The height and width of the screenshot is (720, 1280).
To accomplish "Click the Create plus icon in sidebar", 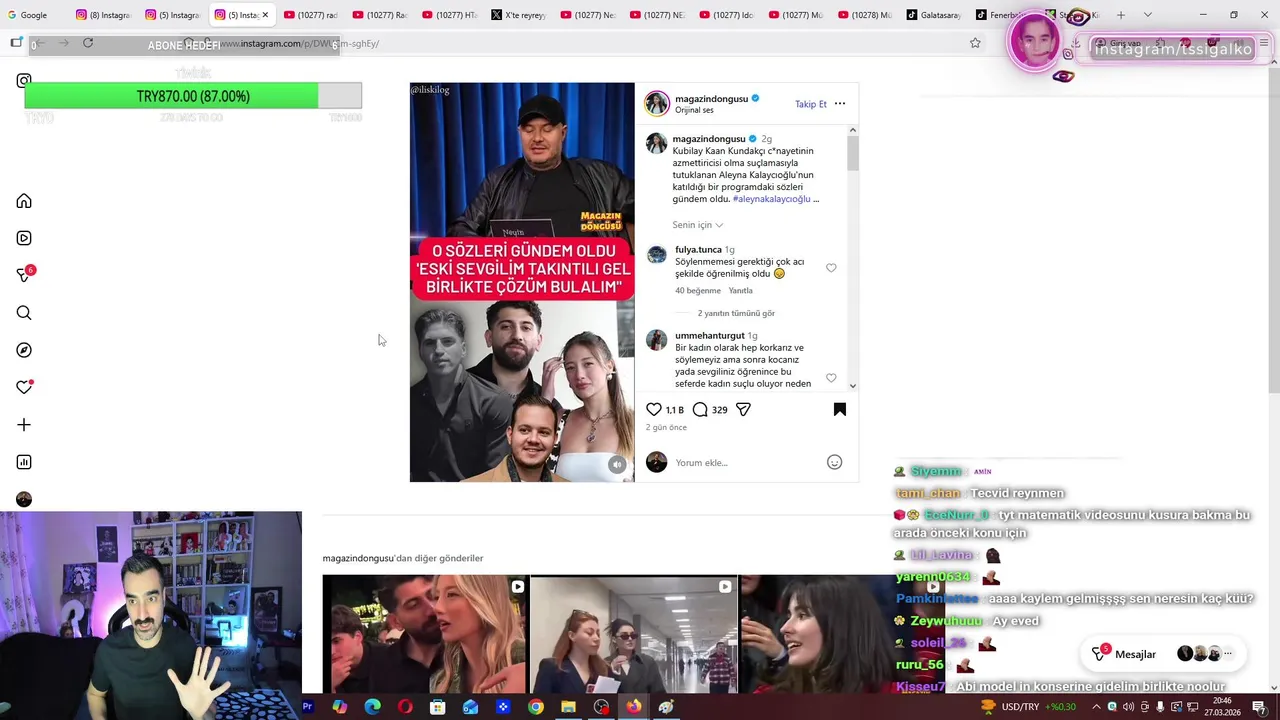I will tap(24, 425).
